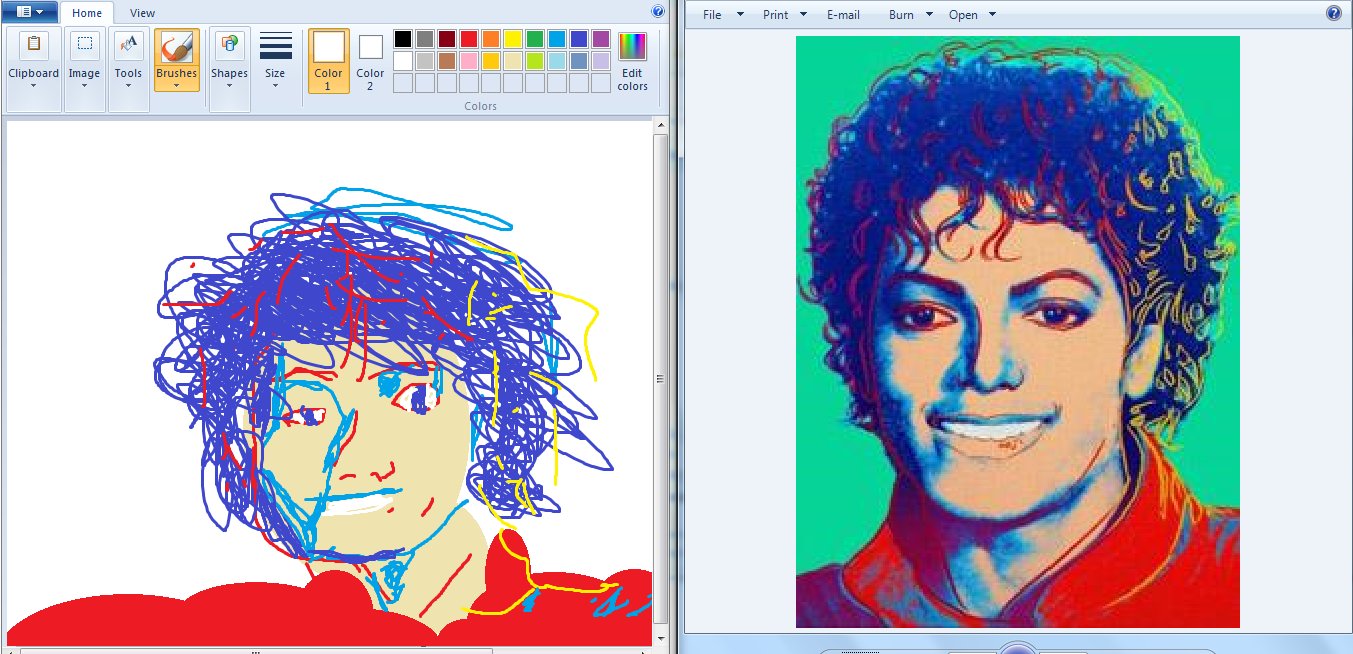Pick the light gray color swatch
1353x654 pixels.
[424, 61]
